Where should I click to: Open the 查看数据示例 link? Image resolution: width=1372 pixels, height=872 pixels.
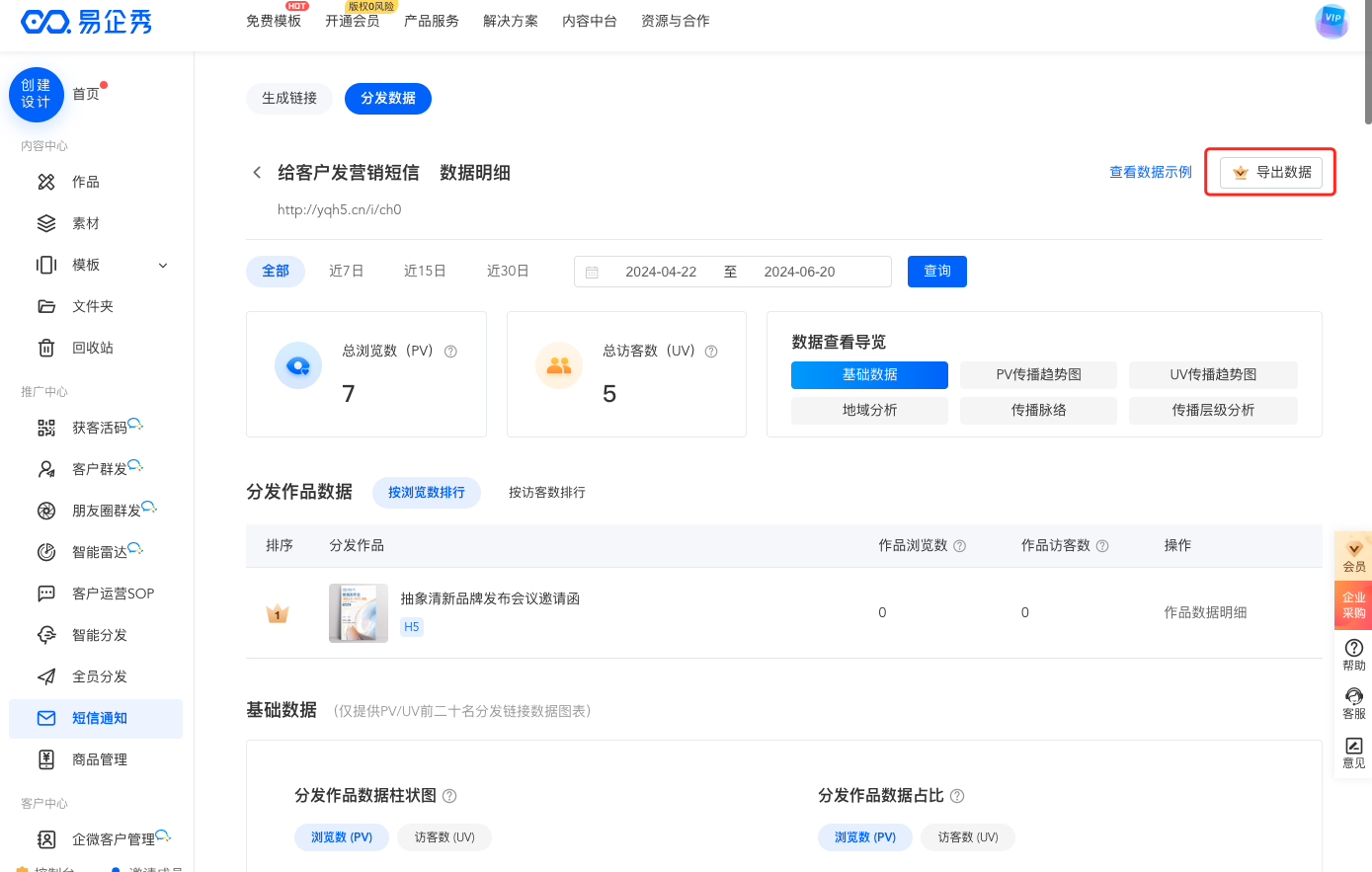(x=1150, y=172)
